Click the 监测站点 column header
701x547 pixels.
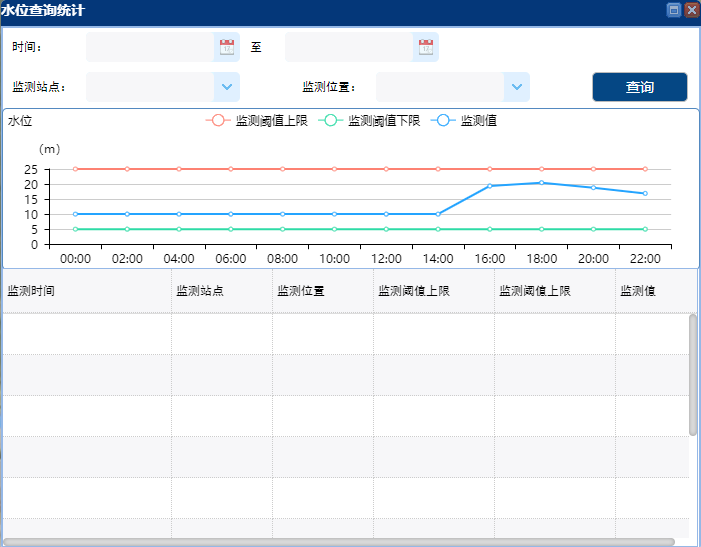point(222,291)
